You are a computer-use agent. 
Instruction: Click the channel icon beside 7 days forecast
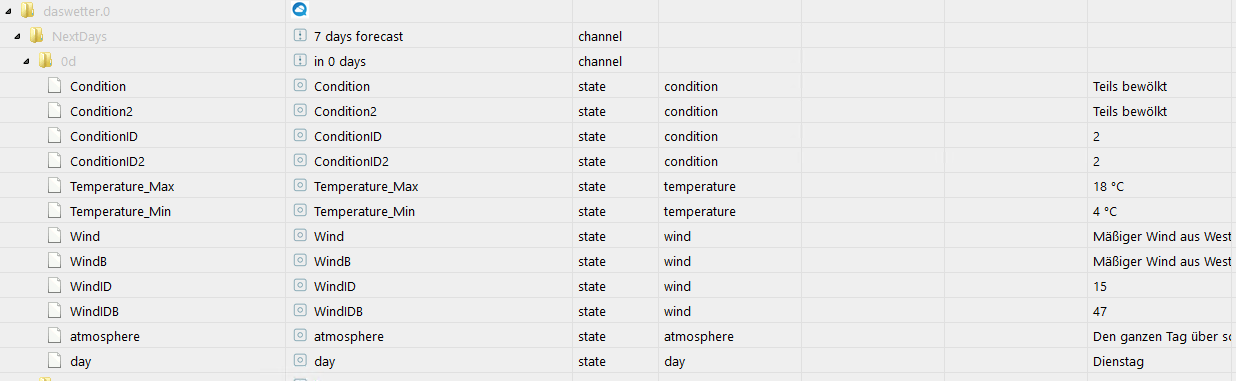[299, 36]
